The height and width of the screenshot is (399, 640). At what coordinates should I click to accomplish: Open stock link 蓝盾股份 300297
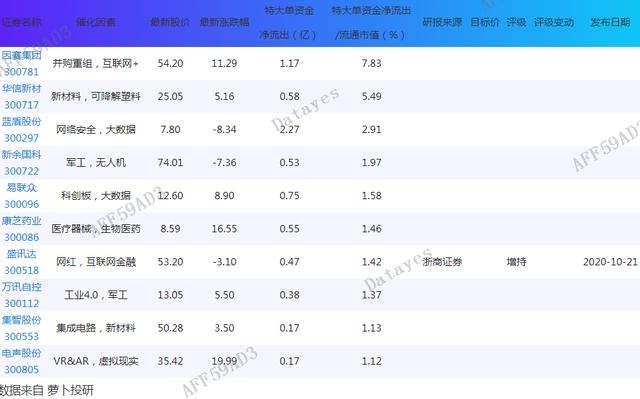21,130
